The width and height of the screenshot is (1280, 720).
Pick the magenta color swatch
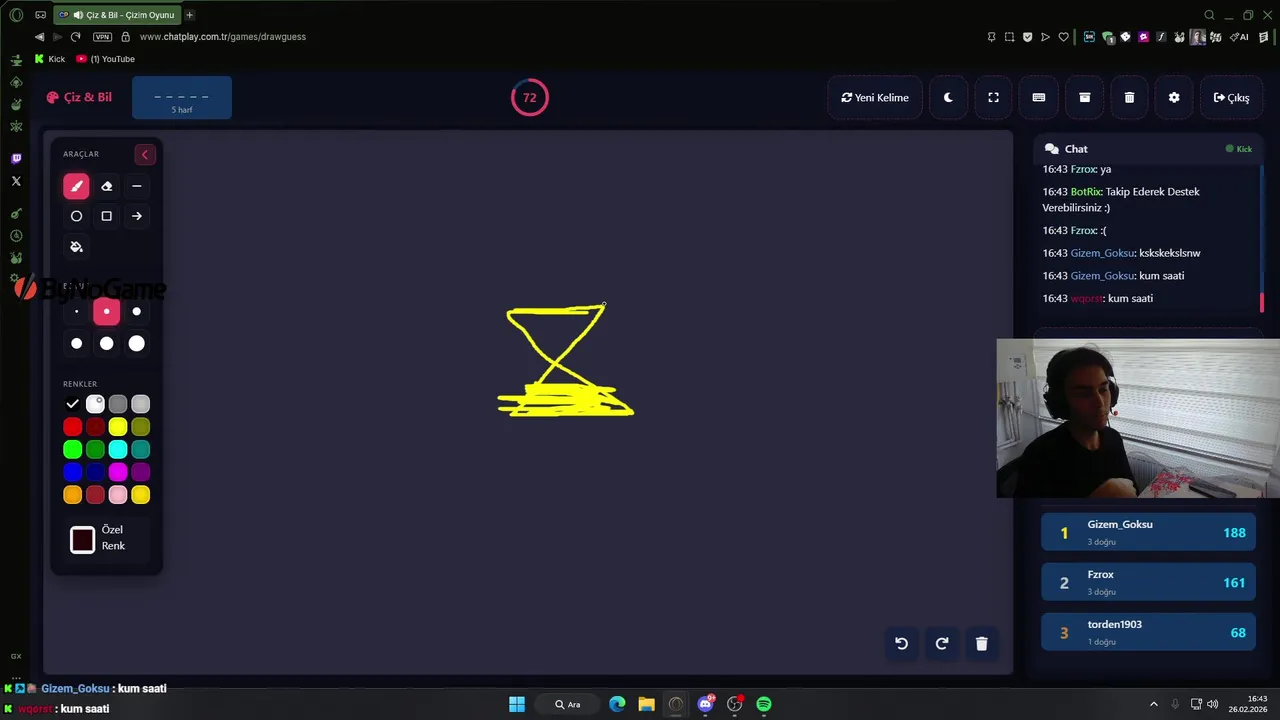118,472
